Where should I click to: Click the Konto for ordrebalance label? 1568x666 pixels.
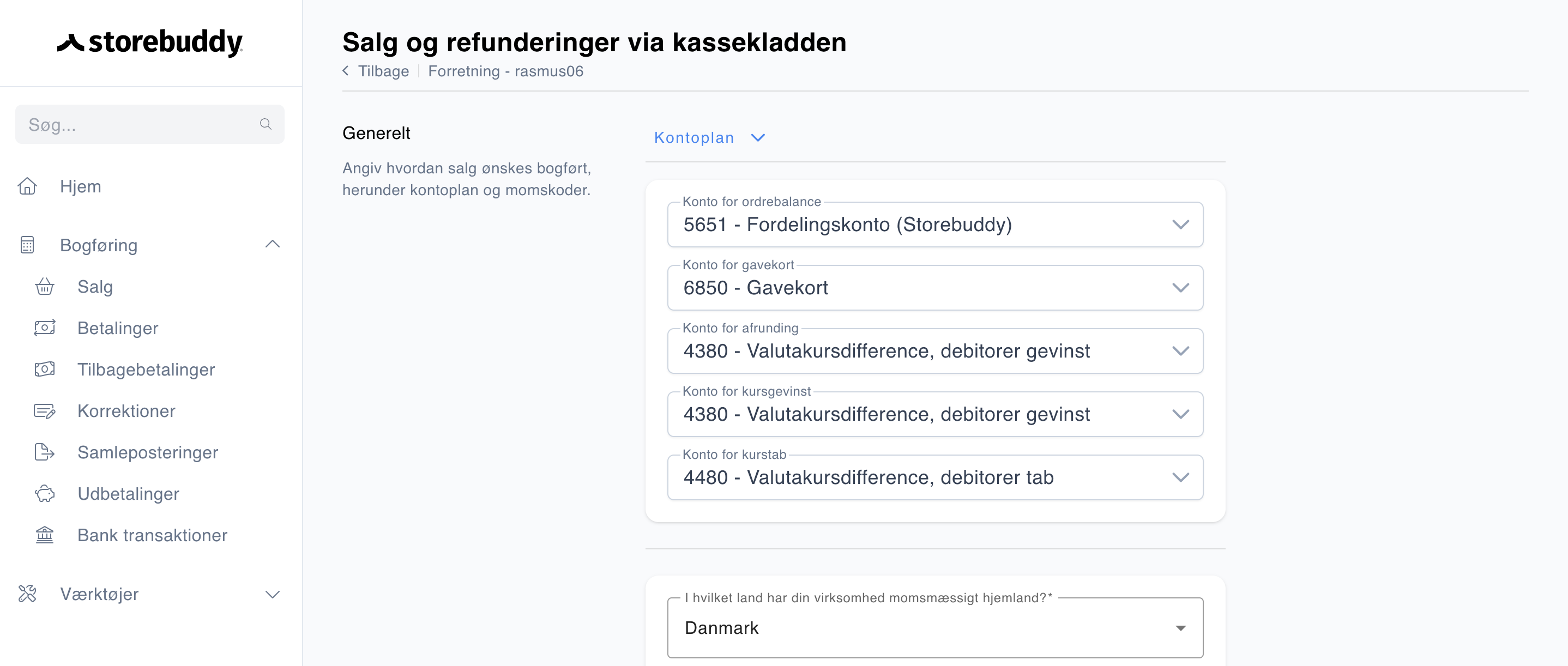(751, 202)
